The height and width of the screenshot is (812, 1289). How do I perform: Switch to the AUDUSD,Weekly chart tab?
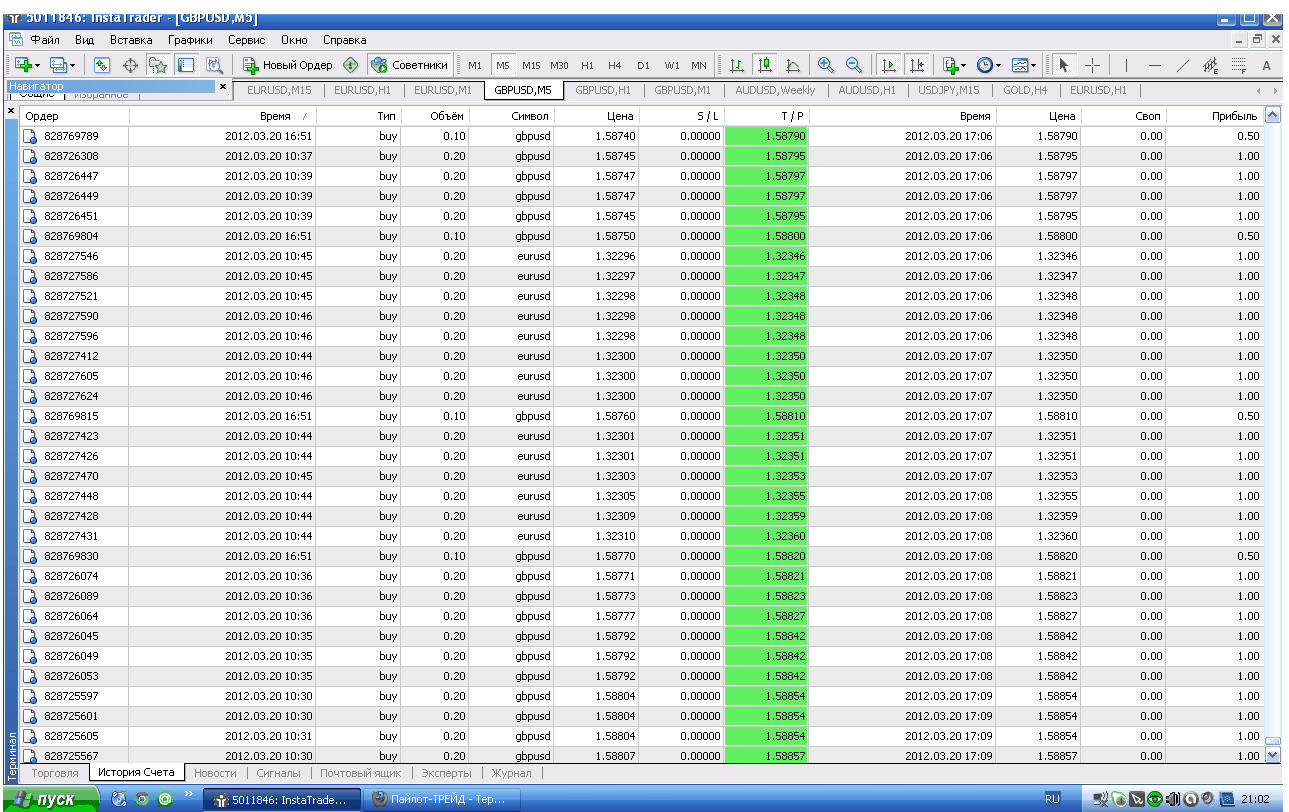pyautogui.click(x=775, y=90)
